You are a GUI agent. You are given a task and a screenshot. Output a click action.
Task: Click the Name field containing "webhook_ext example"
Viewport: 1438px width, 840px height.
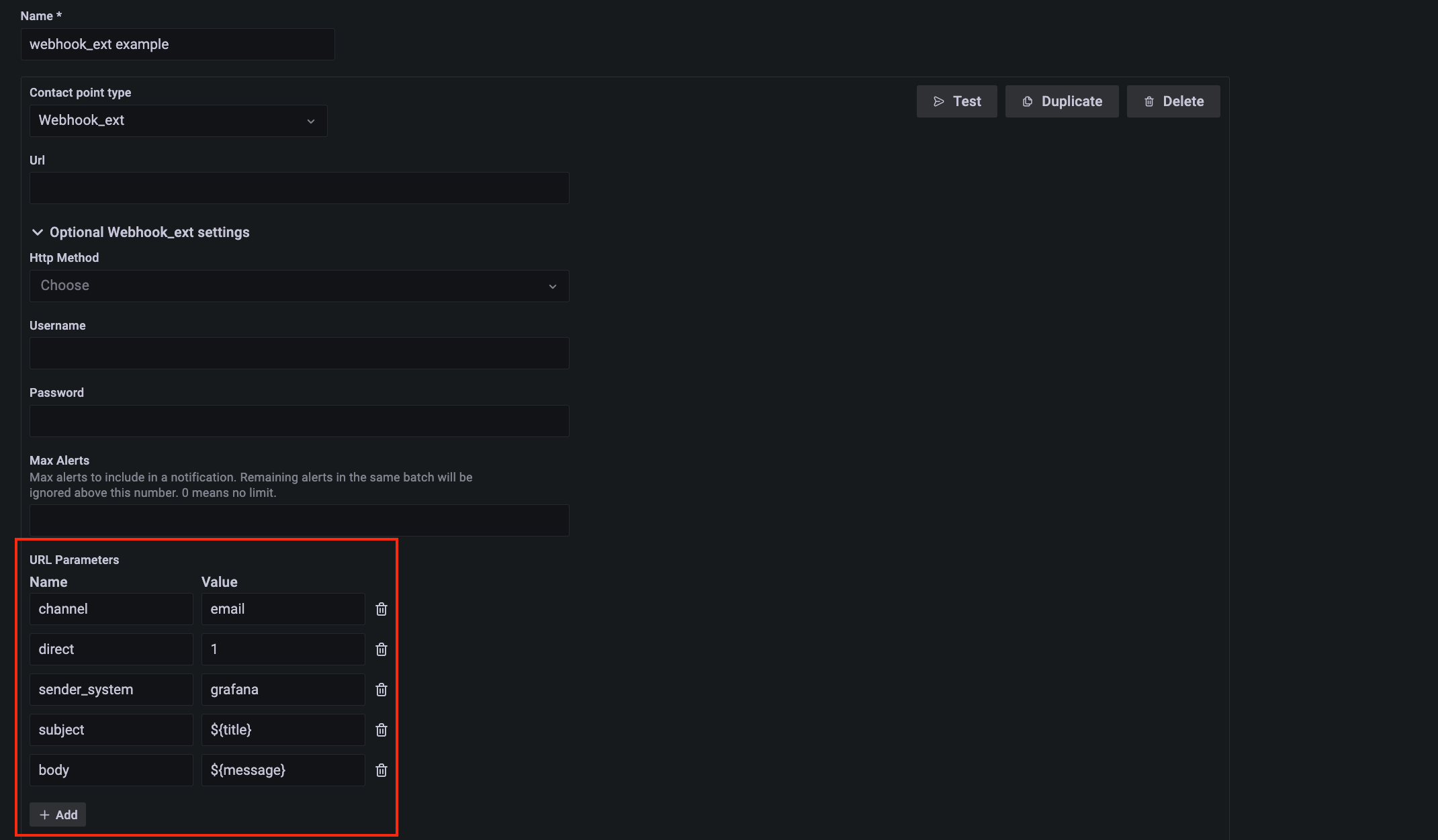pos(177,44)
